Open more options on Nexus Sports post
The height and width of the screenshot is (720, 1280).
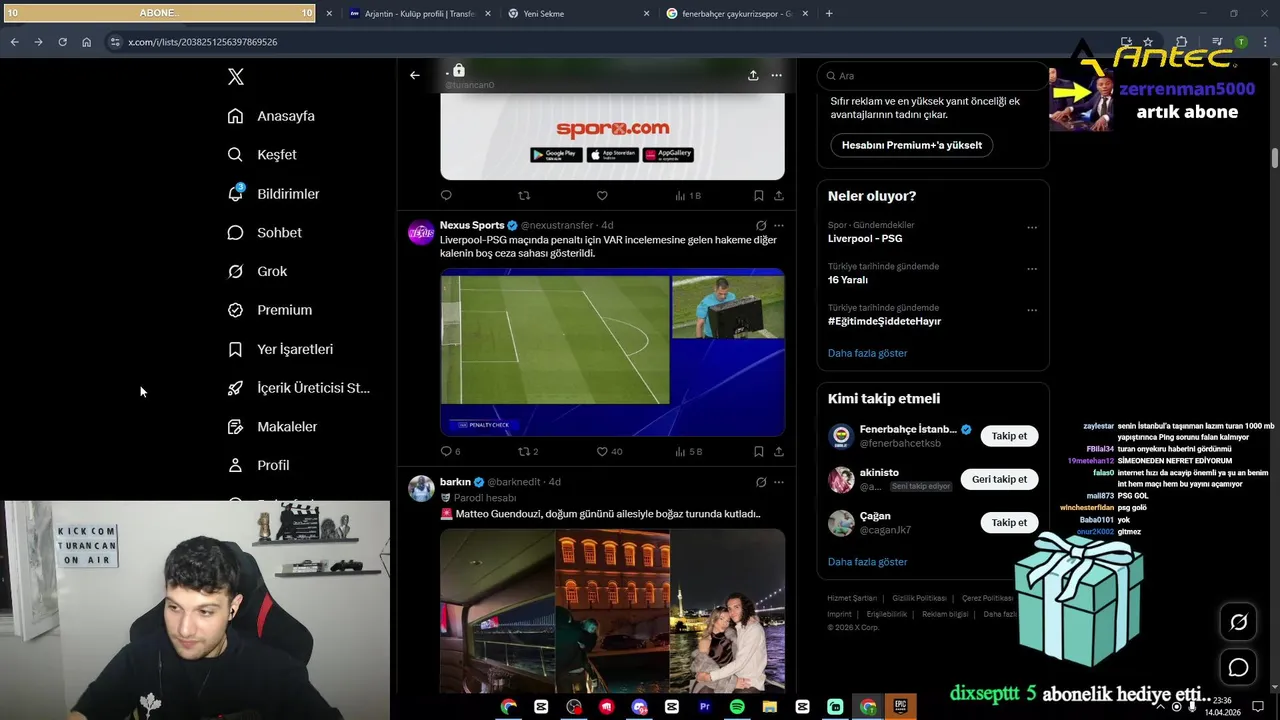[x=779, y=226]
